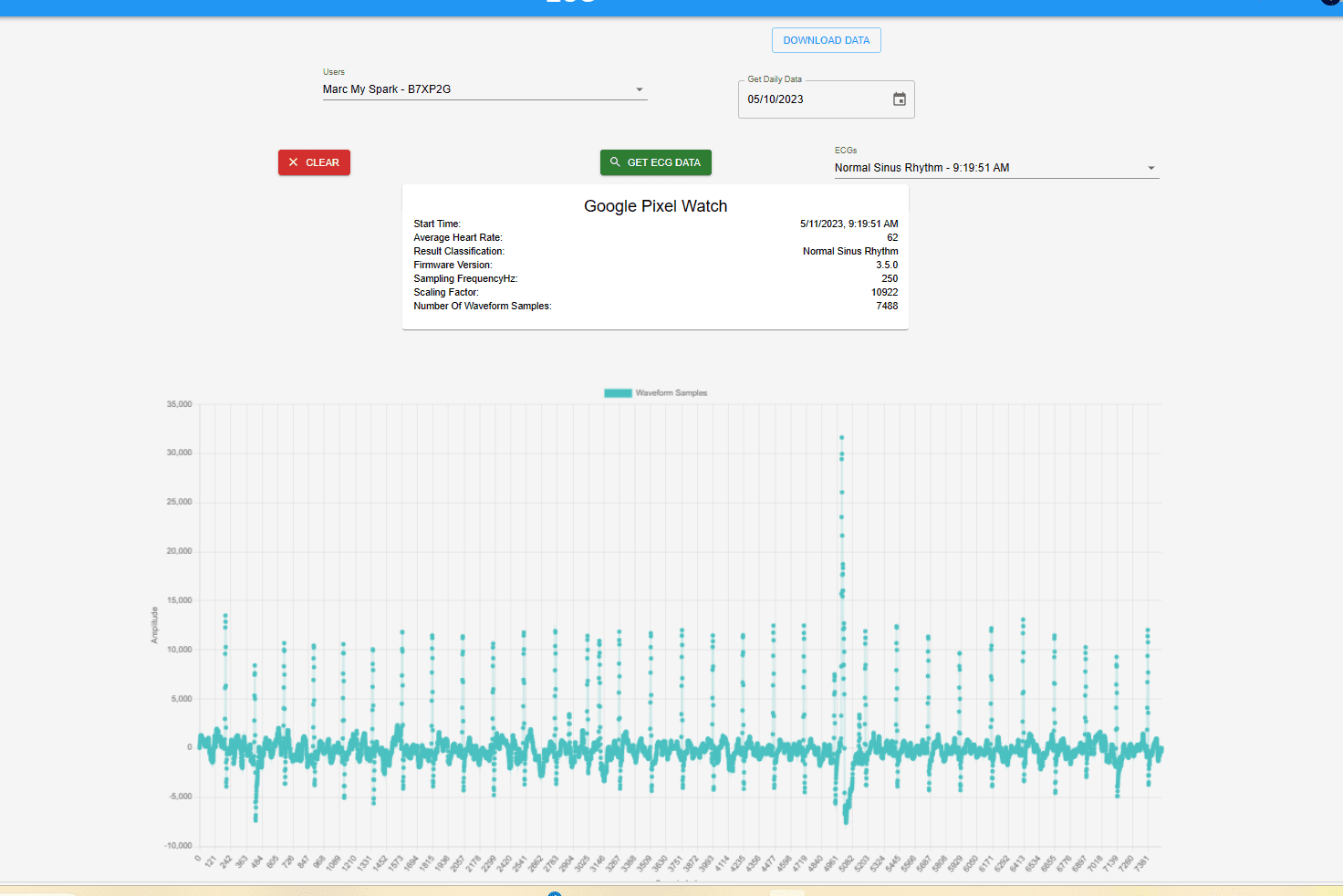Expand the ECGs dropdown arrow
The image size is (1343, 896).
point(1150,168)
